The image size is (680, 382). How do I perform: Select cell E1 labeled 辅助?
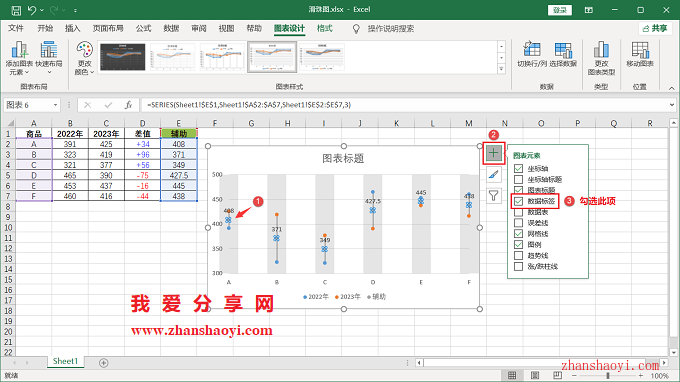pyautogui.click(x=179, y=134)
